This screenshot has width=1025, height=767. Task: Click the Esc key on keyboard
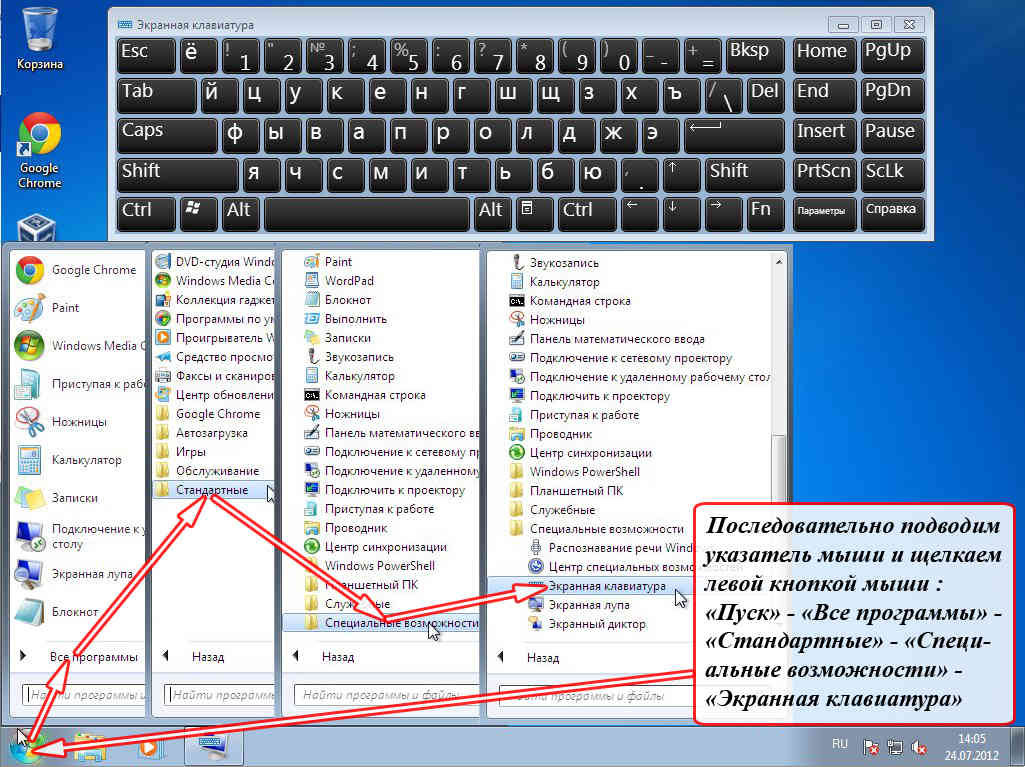(146, 55)
